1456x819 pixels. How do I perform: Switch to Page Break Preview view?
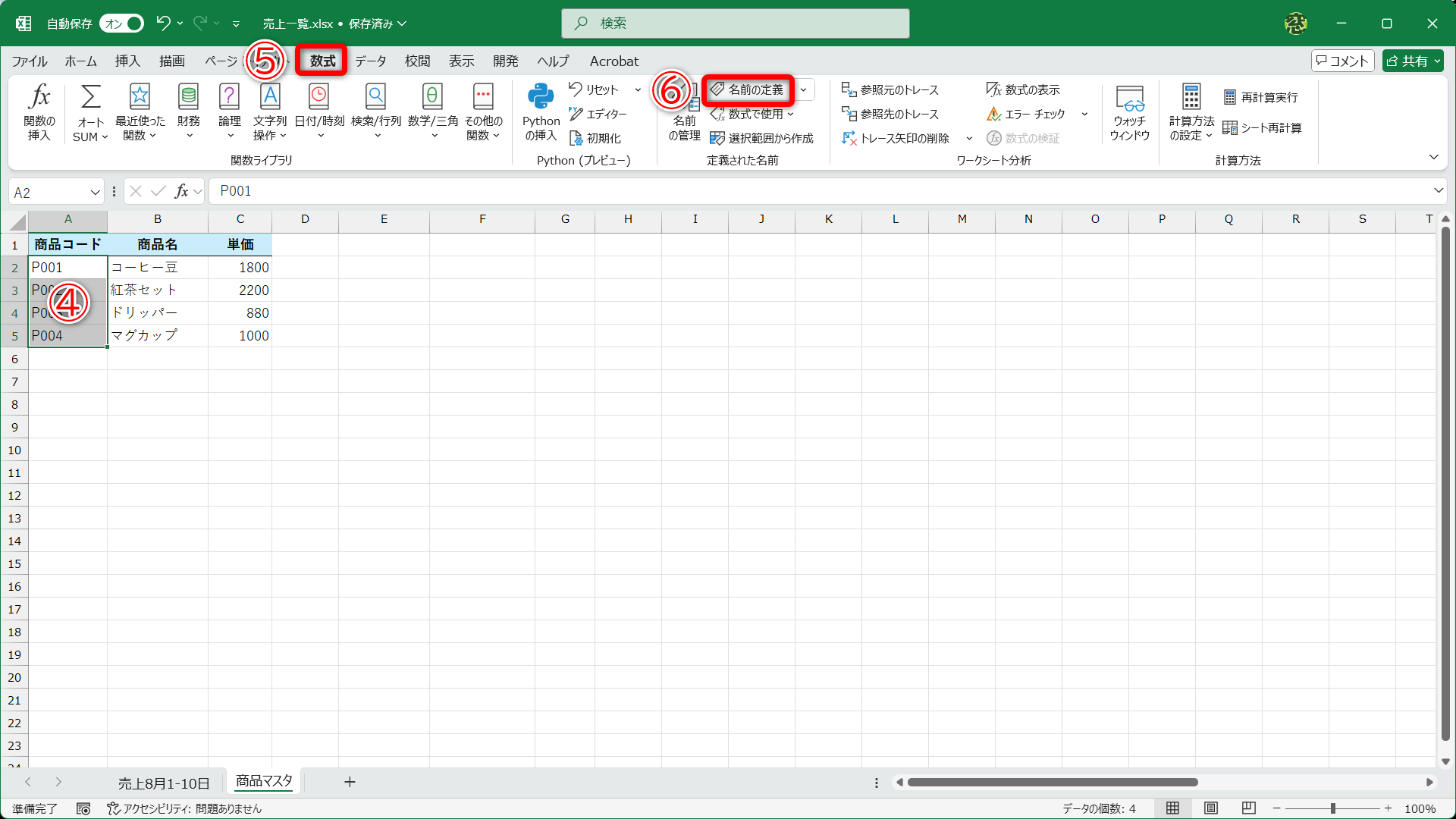click(x=1249, y=808)
